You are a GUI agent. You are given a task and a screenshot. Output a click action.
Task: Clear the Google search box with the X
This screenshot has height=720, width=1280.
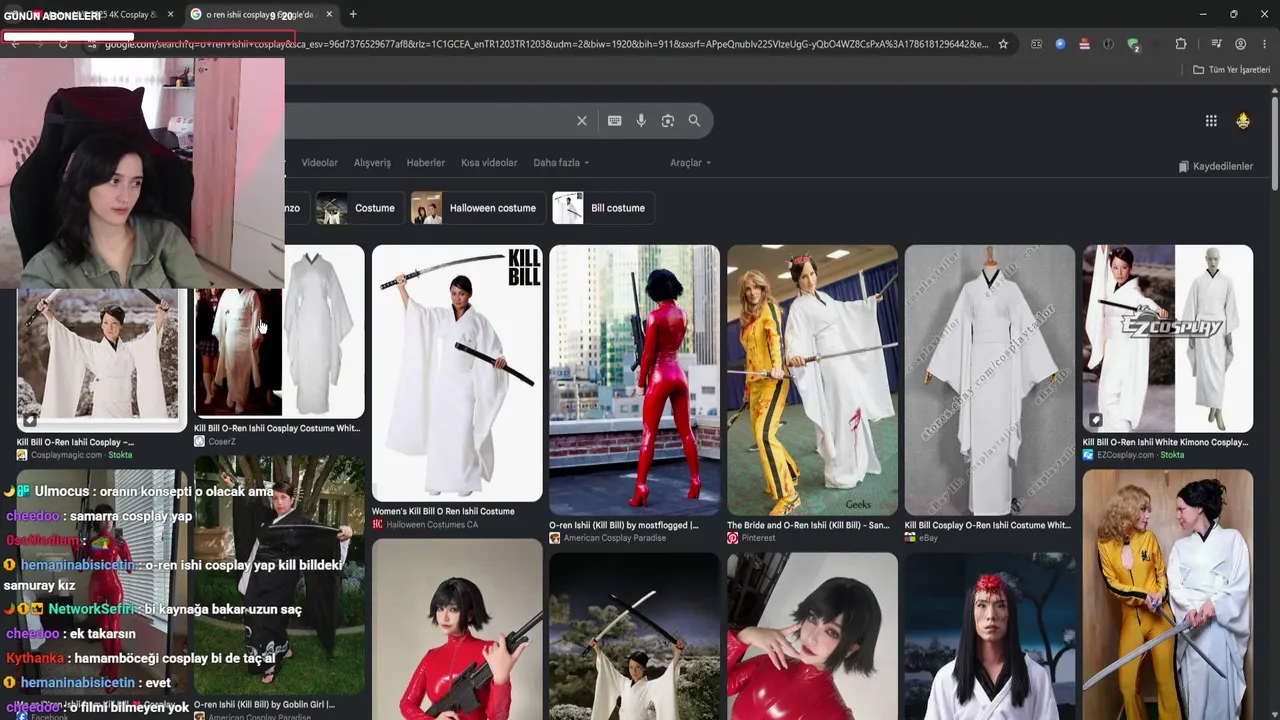581,121
